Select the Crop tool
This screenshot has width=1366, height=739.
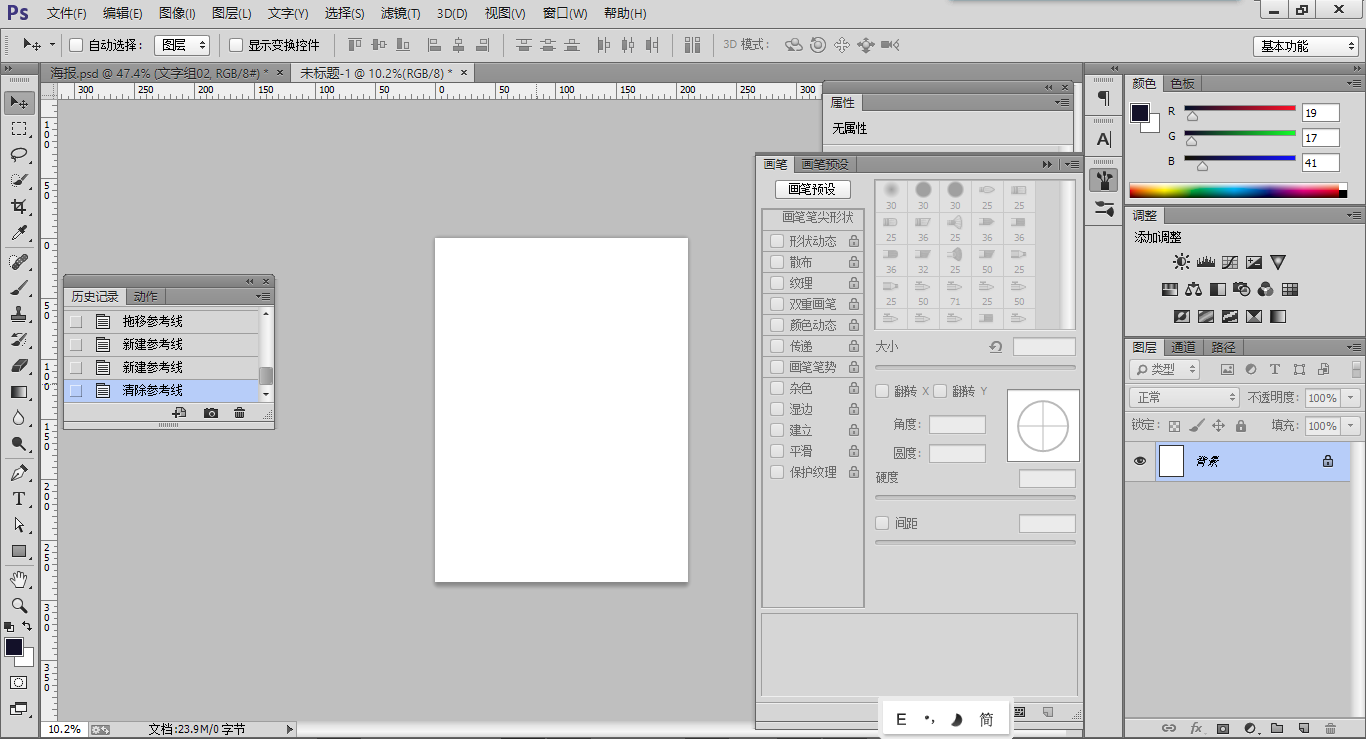tap(19, 206)
